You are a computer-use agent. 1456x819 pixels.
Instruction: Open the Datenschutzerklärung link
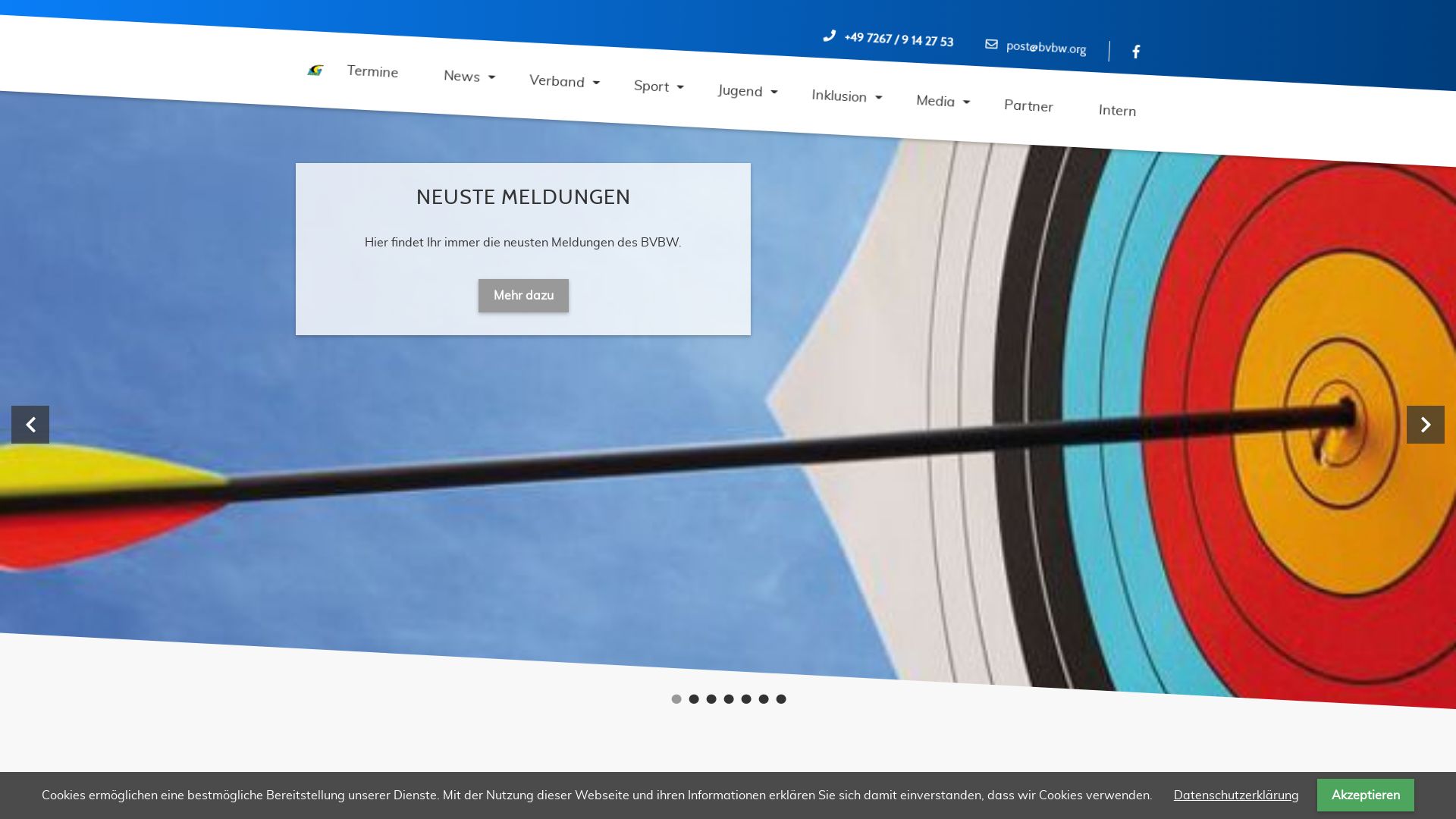(1236, 795)
